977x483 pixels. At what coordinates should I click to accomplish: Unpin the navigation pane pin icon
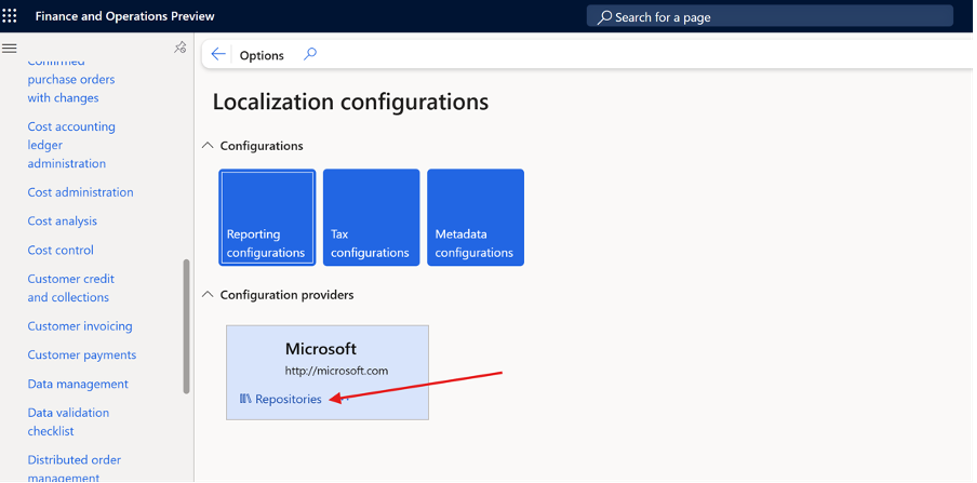(180, 48)
